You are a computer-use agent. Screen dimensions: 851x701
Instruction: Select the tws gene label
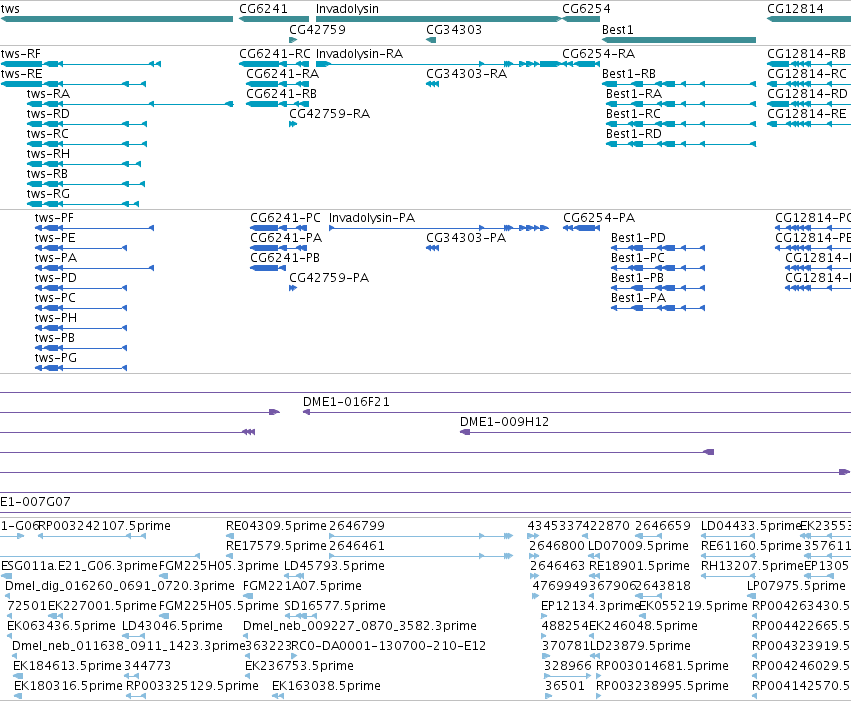10,9
